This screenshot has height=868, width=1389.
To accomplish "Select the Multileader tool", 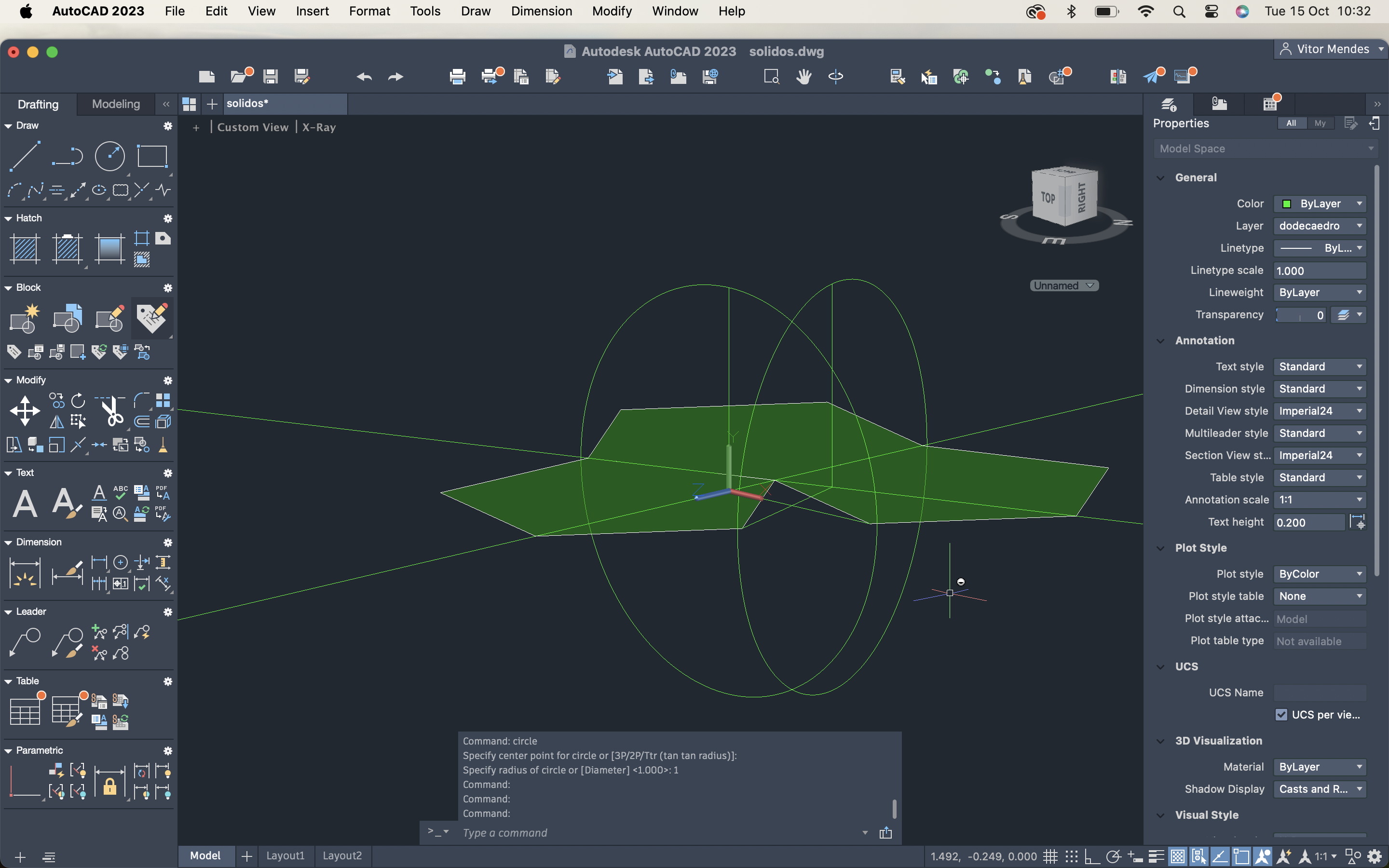I will [25, 642].
